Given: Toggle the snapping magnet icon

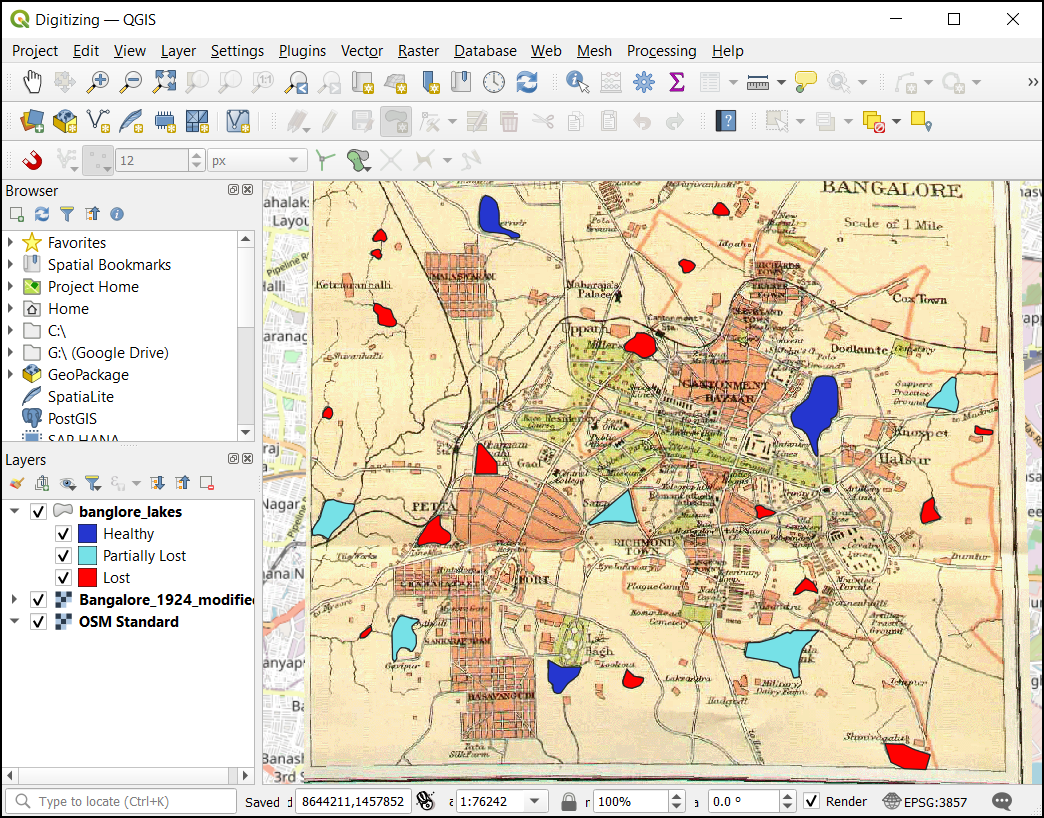Looking at the screenshot, I should tap(32, 160).
